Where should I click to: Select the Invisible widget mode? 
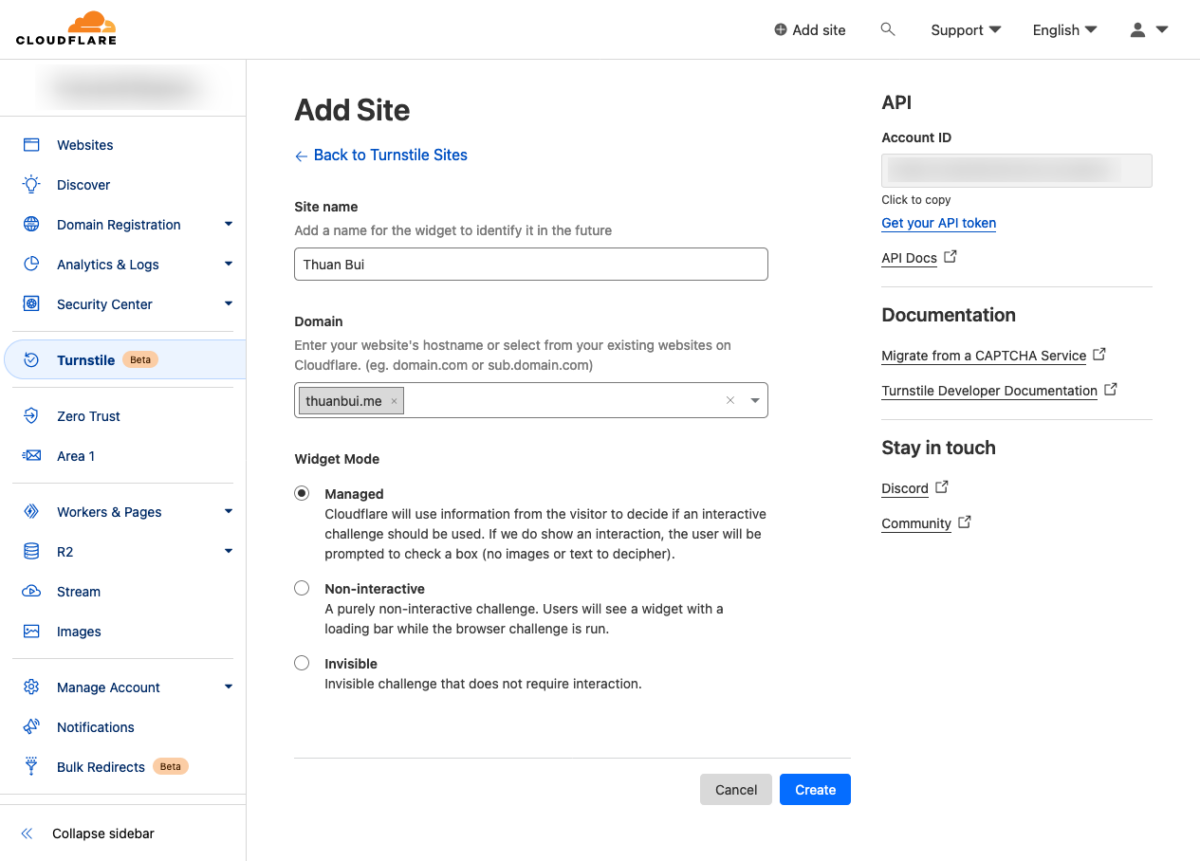tap(302, 663)
